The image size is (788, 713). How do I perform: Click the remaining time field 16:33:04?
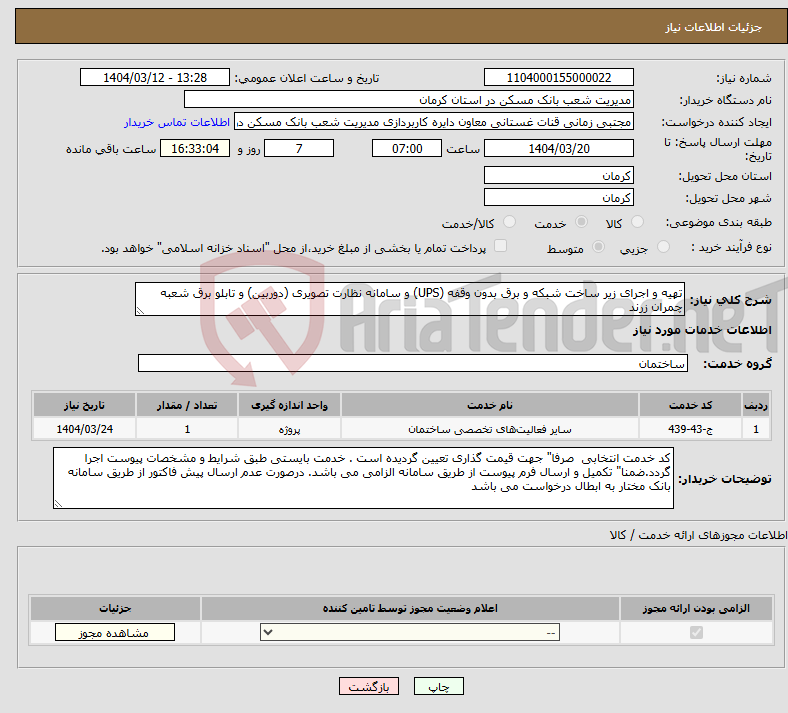pyautogui.click(x=195, y=148)
